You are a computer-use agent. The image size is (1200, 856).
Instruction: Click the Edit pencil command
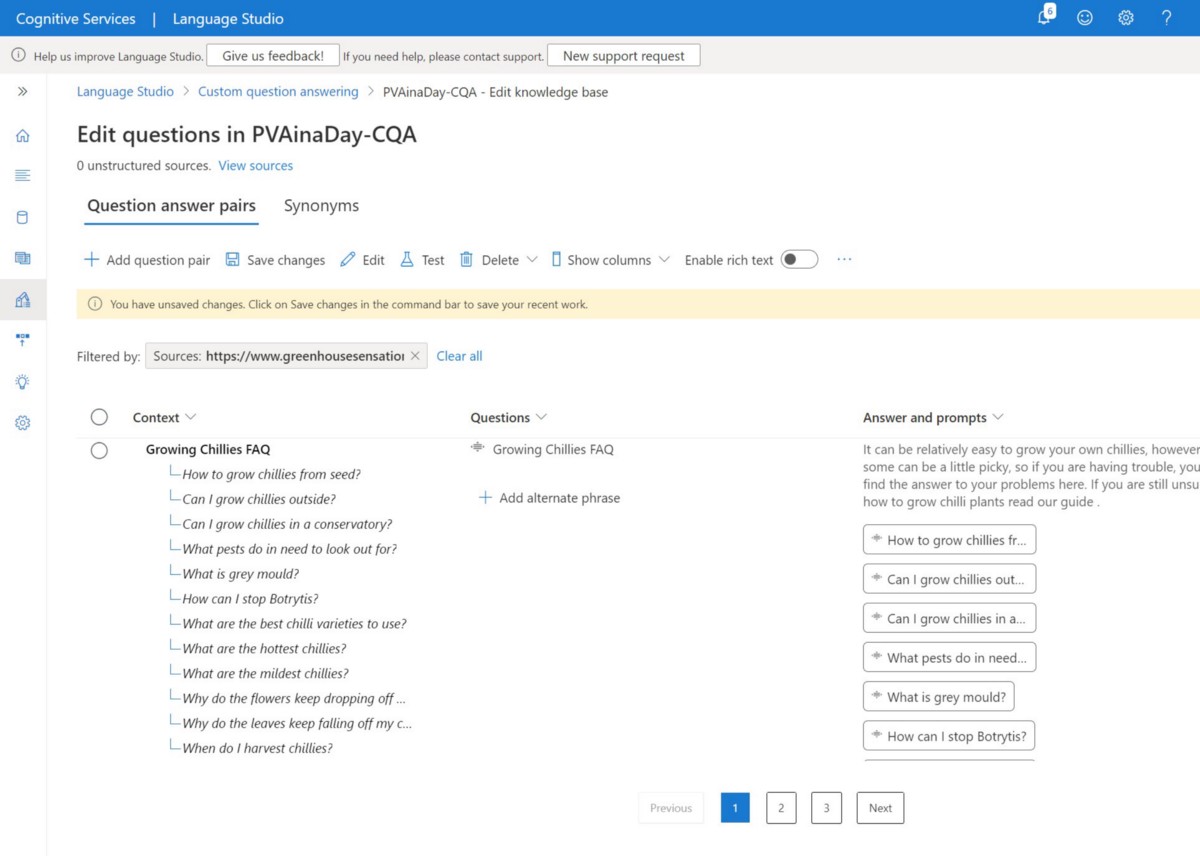pyautogui.click(x=362, y=260)
